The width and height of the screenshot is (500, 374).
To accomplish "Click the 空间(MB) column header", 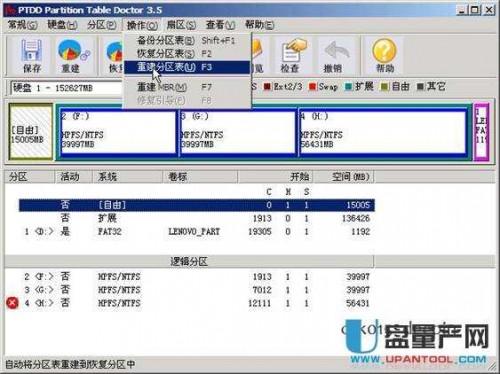I will click(x=344, y=177).
